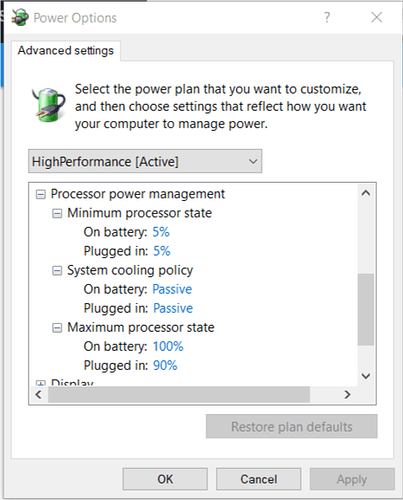Click the Cancel button
Screen dimensions: 403x500
point(259,479)
